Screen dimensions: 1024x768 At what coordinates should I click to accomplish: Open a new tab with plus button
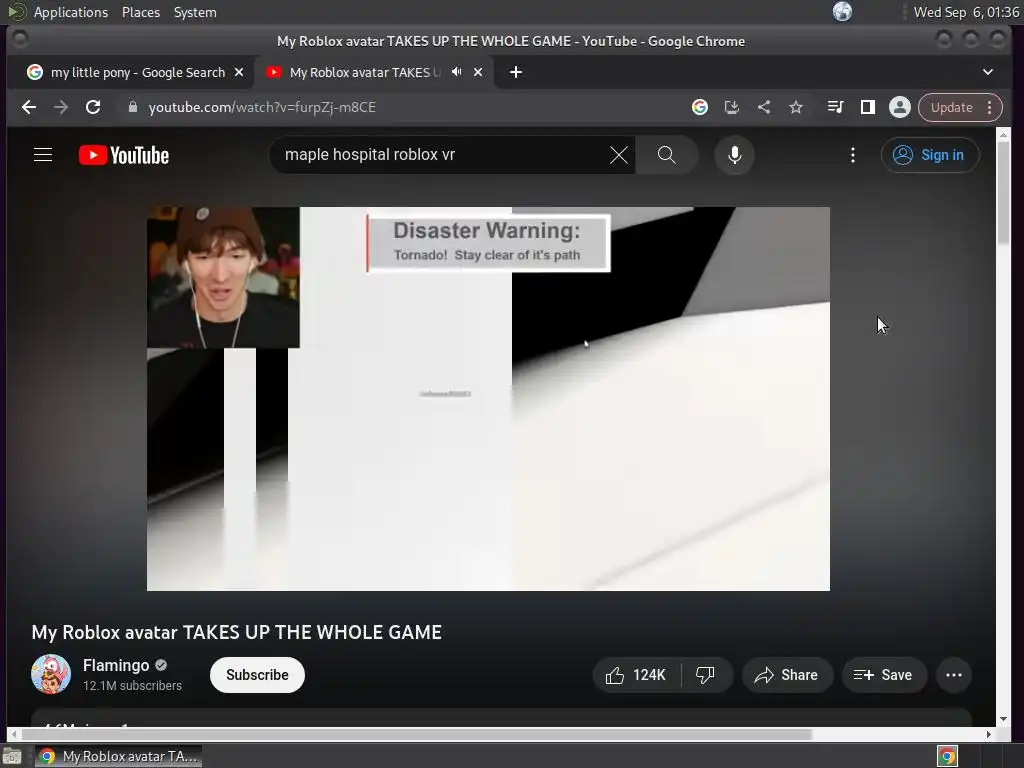coord(516,72)
